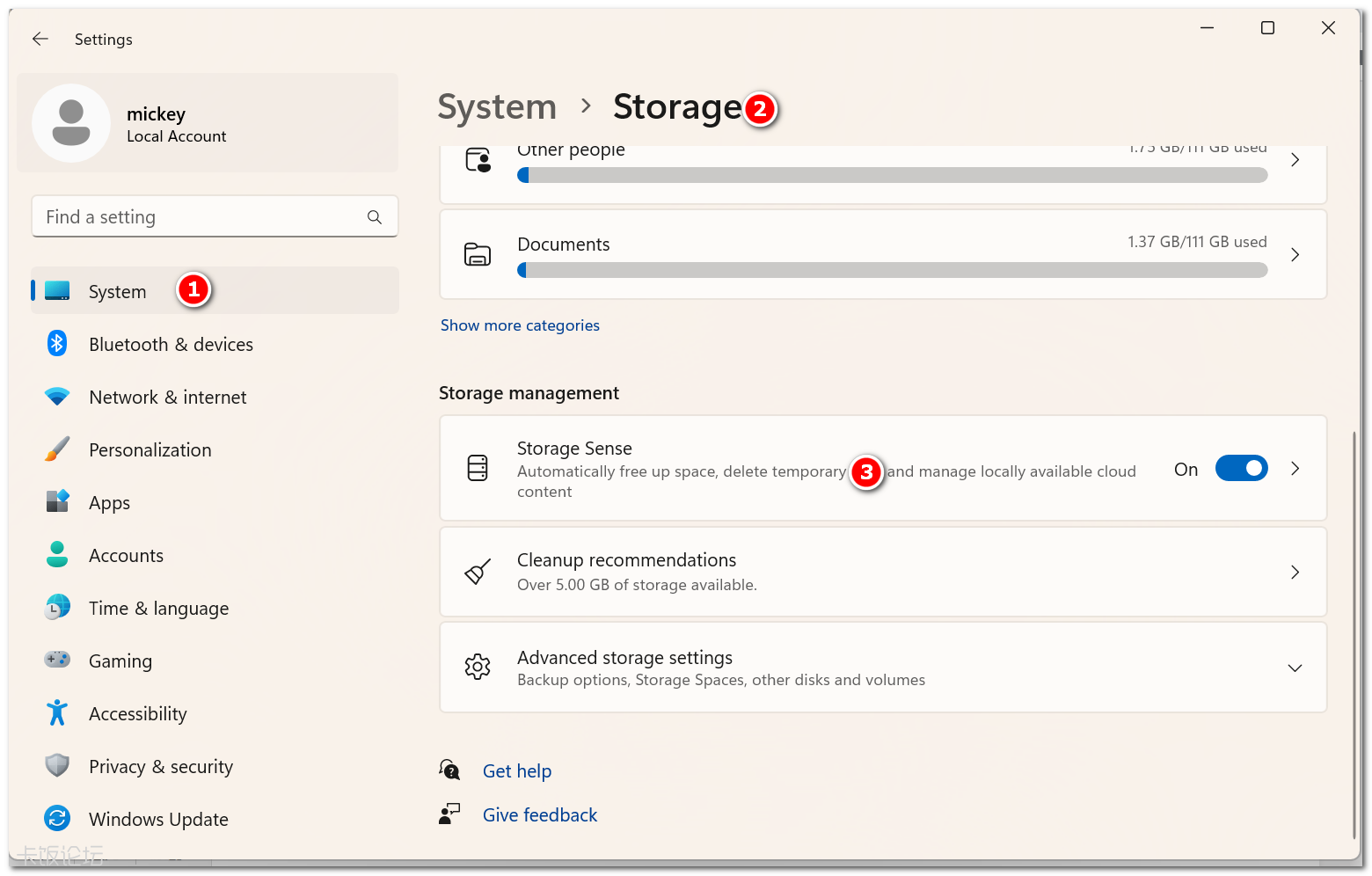
Task: Select System in the sidebar
Action: coord(215,290)
